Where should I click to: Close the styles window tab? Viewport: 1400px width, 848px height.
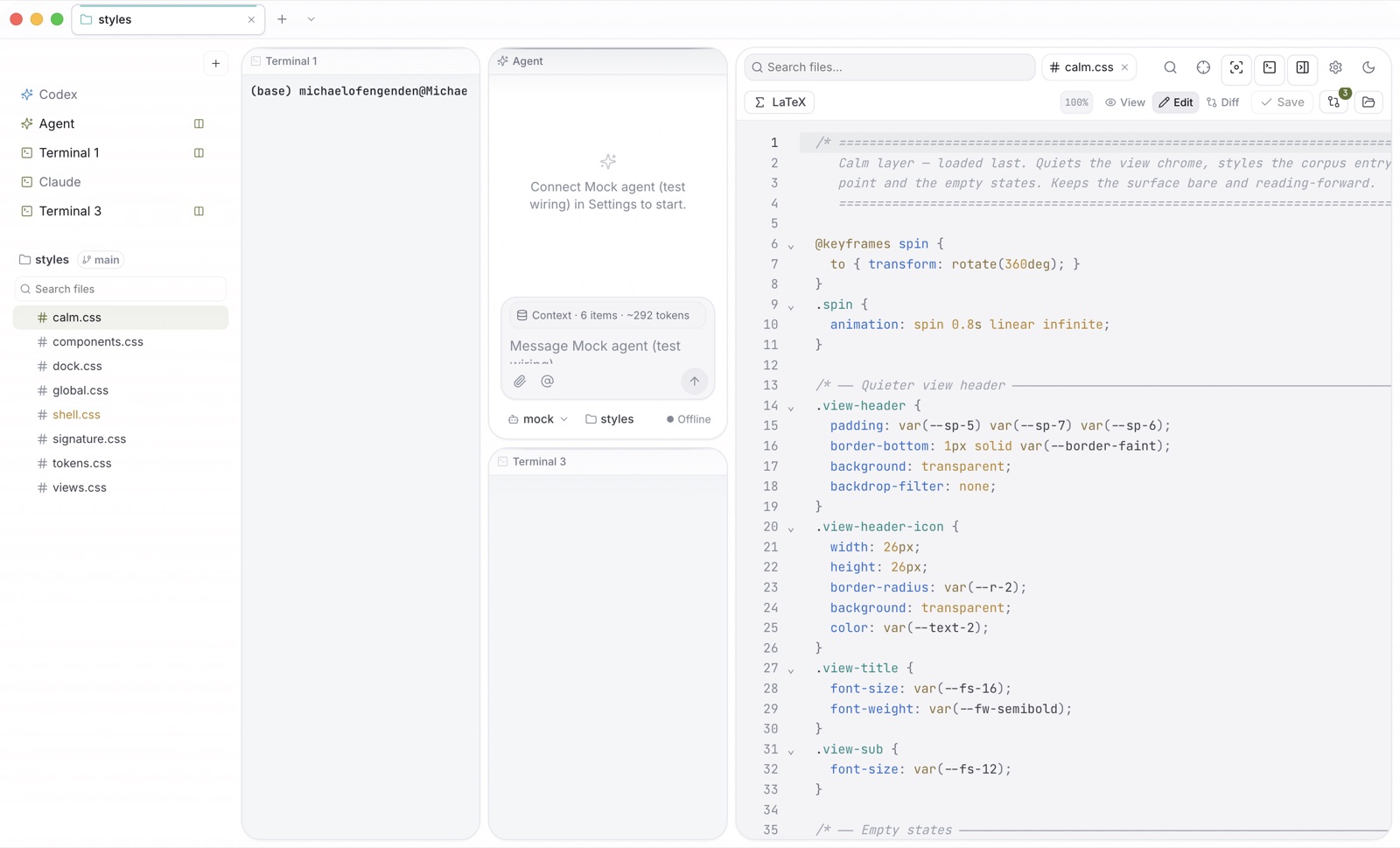coord(251,19)
